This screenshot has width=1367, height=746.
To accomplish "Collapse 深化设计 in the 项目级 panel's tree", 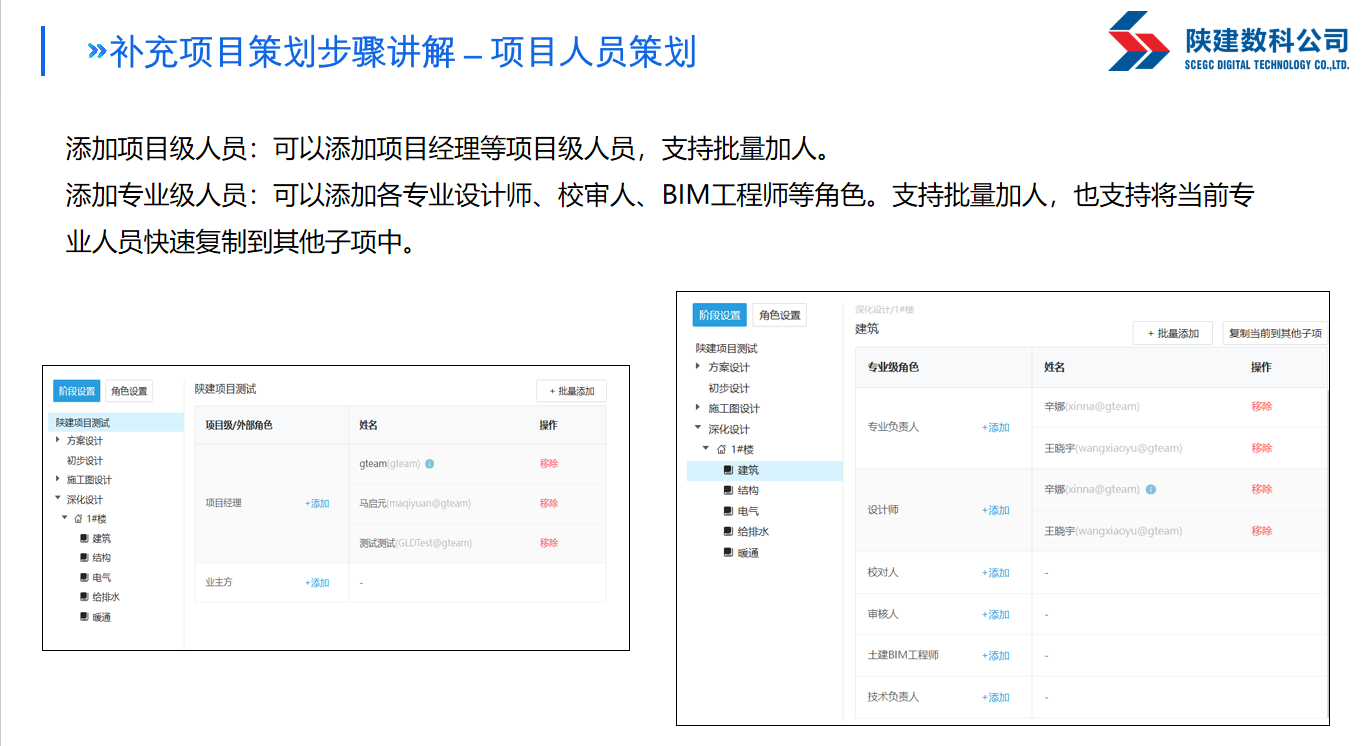I will [58, 499].
